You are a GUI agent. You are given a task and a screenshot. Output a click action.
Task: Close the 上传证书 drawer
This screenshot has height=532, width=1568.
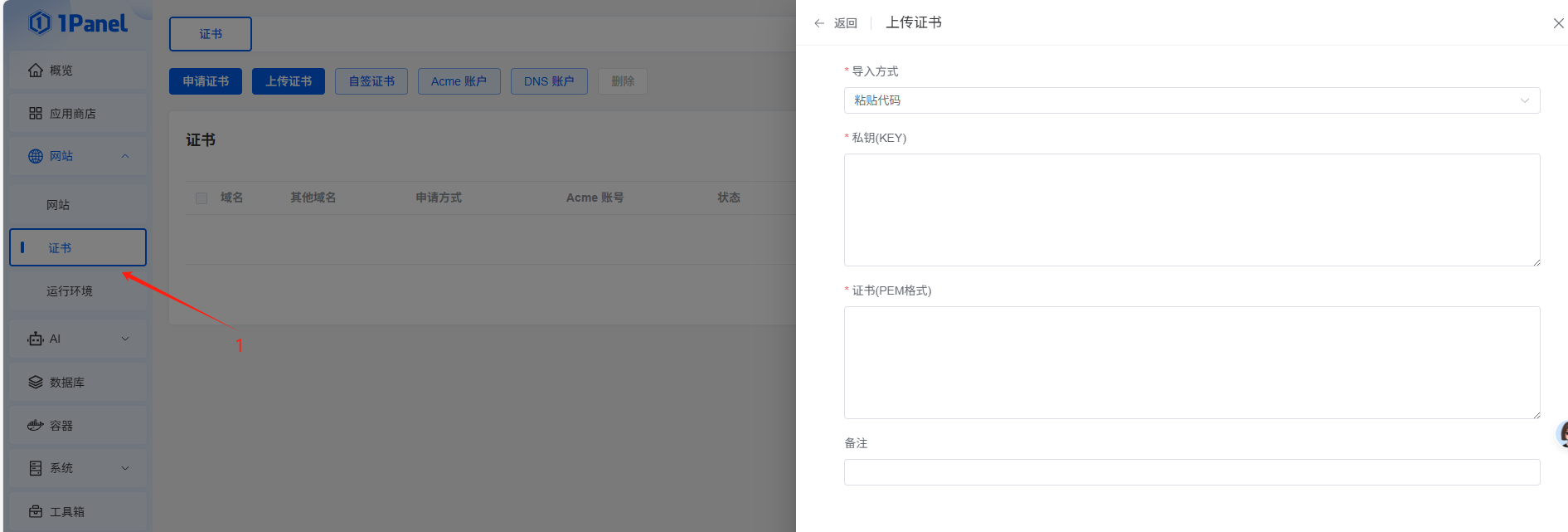(1558, 23)
